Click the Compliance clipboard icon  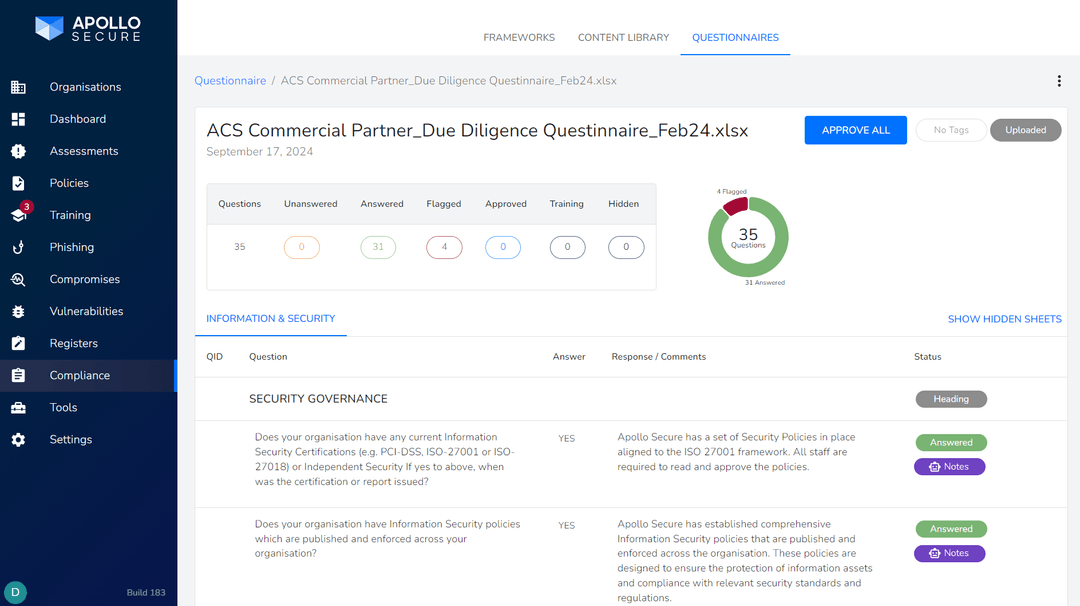click(19, 375)
